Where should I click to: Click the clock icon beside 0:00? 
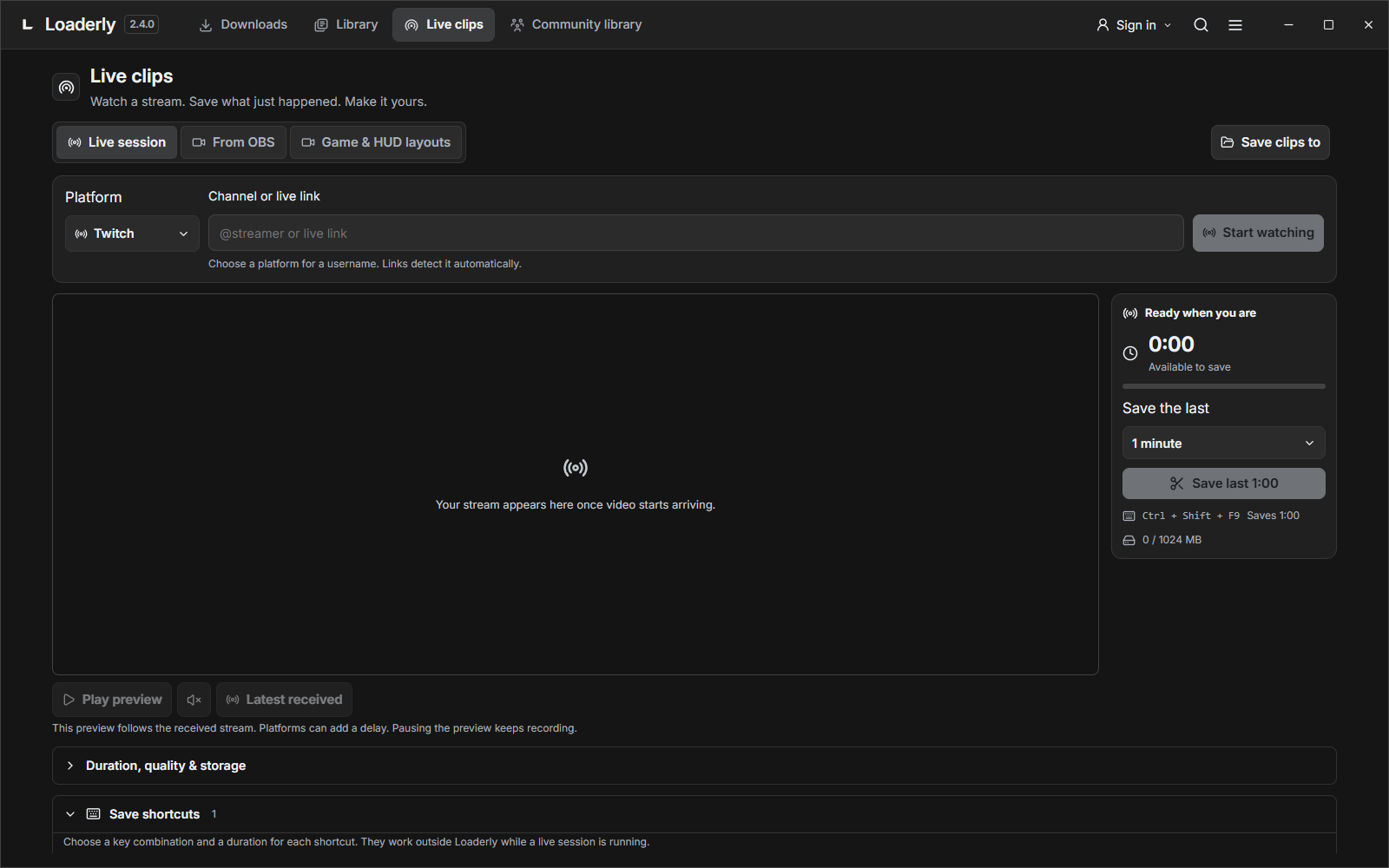coord(1130,353)
